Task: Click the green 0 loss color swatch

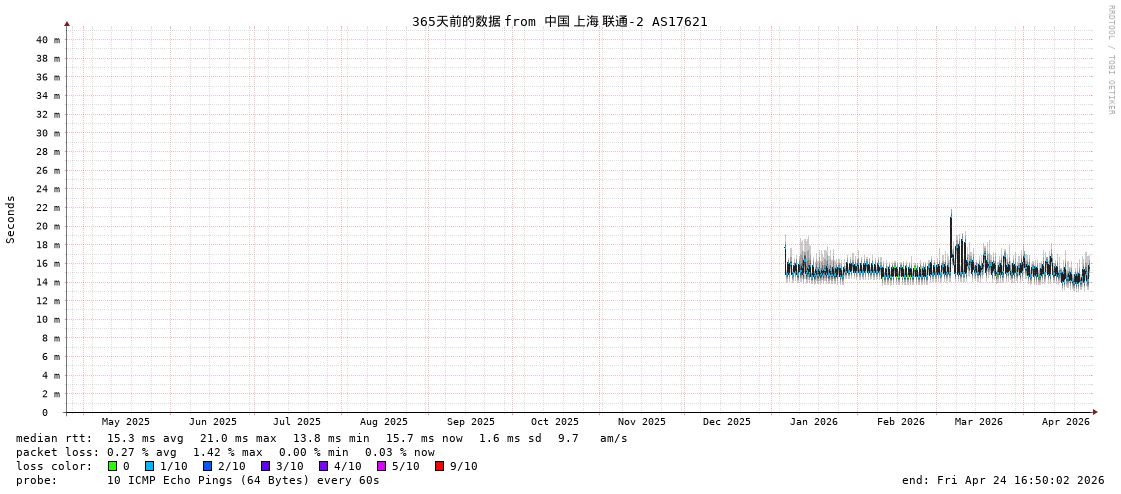Action: (x=113, y=466)
